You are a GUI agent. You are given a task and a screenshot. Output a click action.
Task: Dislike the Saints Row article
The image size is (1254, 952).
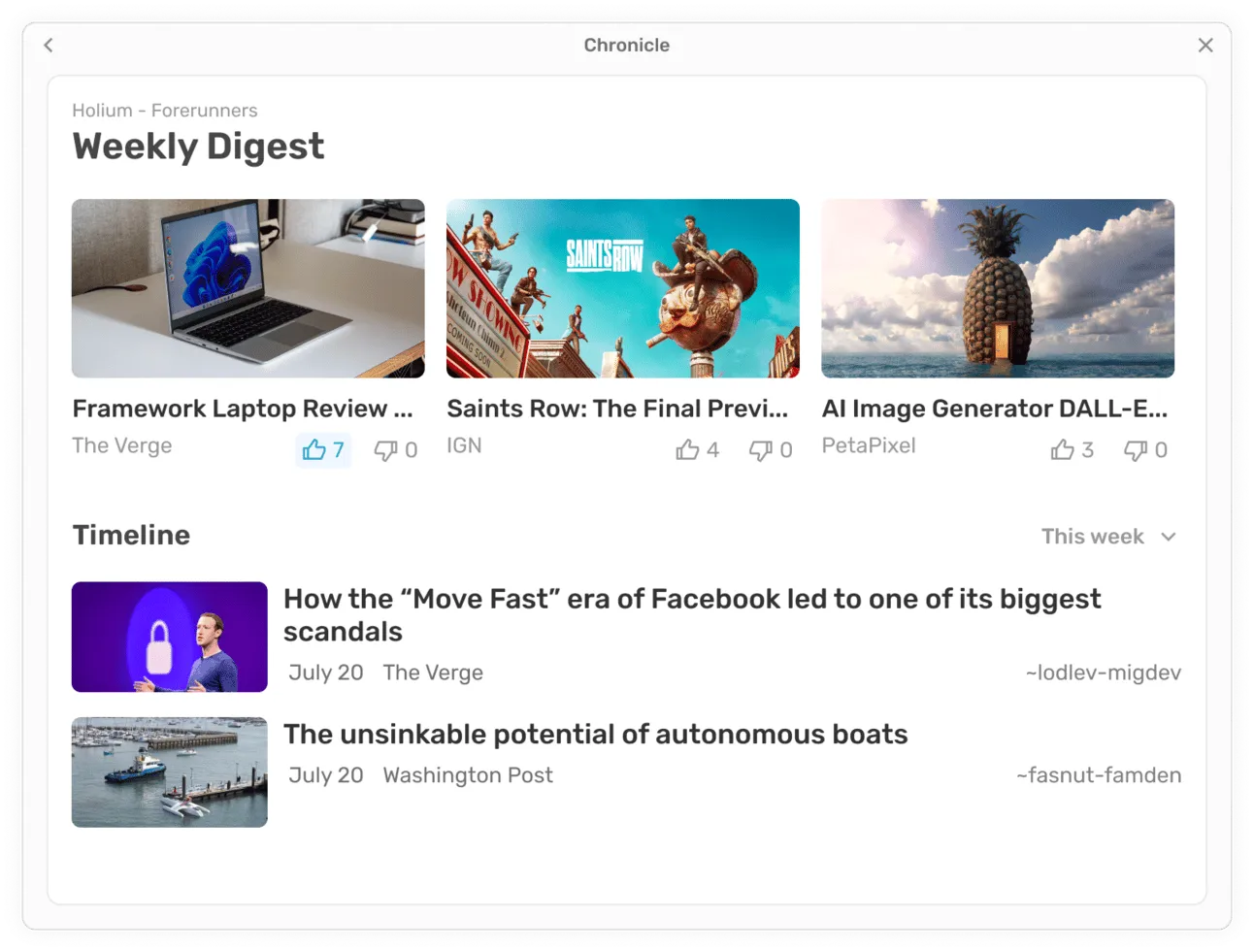(x=771, y=450)
